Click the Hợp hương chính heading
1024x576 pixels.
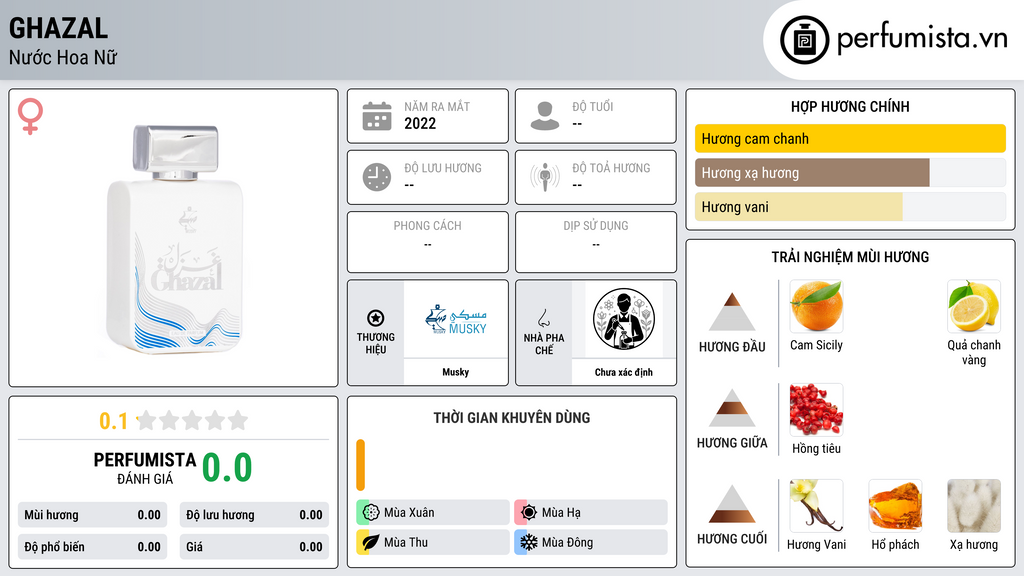click(x=850, y=106)
